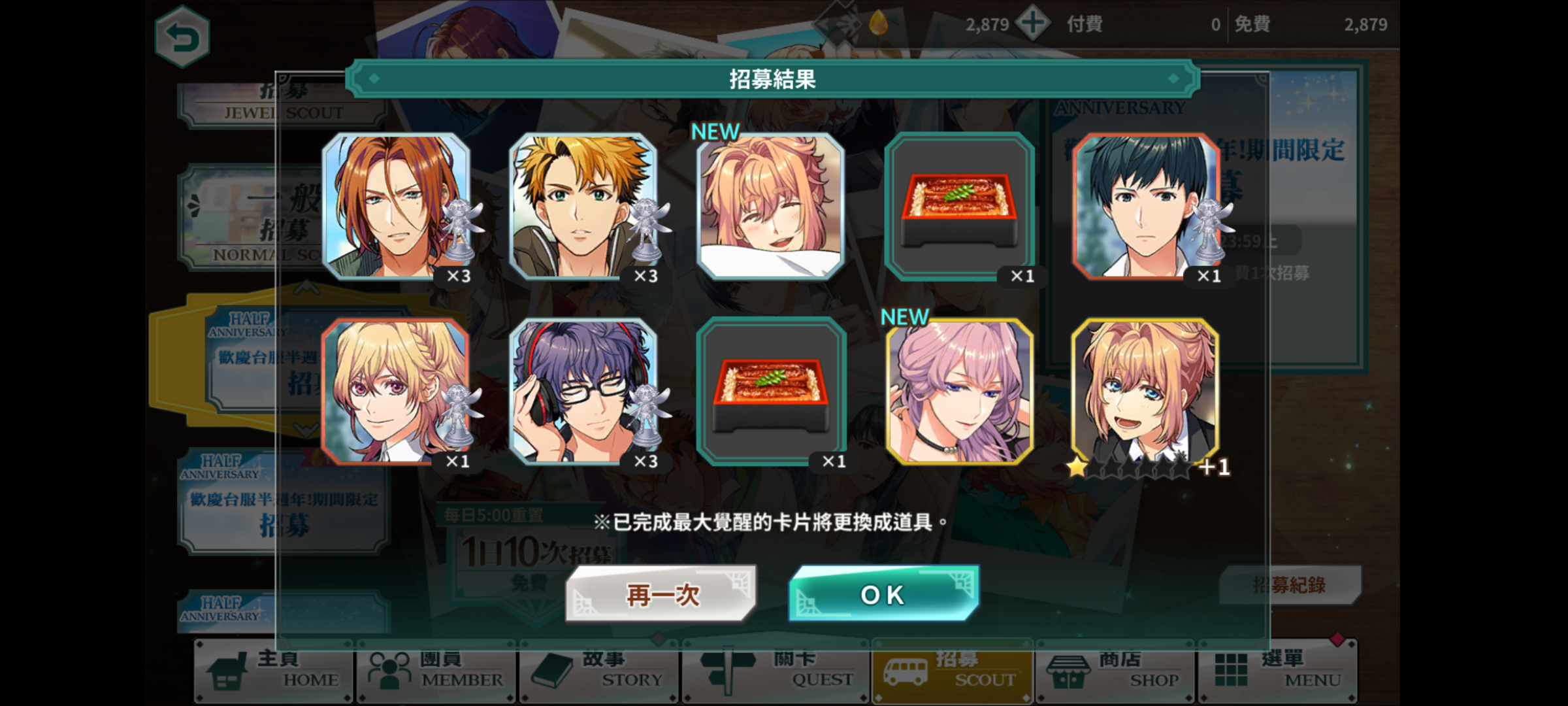This screenshot has height=706, width=1568.
Task: Expand scout banner list up chevron
Action: [307, 288]
